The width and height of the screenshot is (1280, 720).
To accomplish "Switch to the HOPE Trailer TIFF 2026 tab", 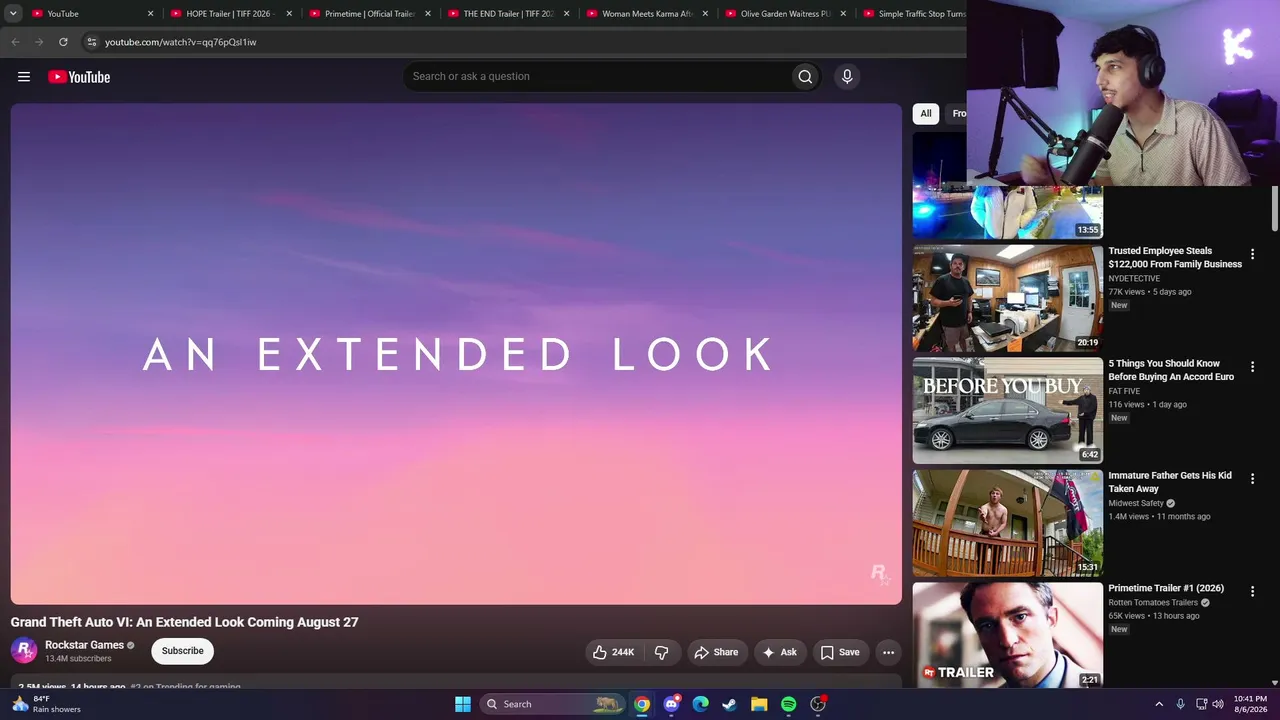I will 230,14.
